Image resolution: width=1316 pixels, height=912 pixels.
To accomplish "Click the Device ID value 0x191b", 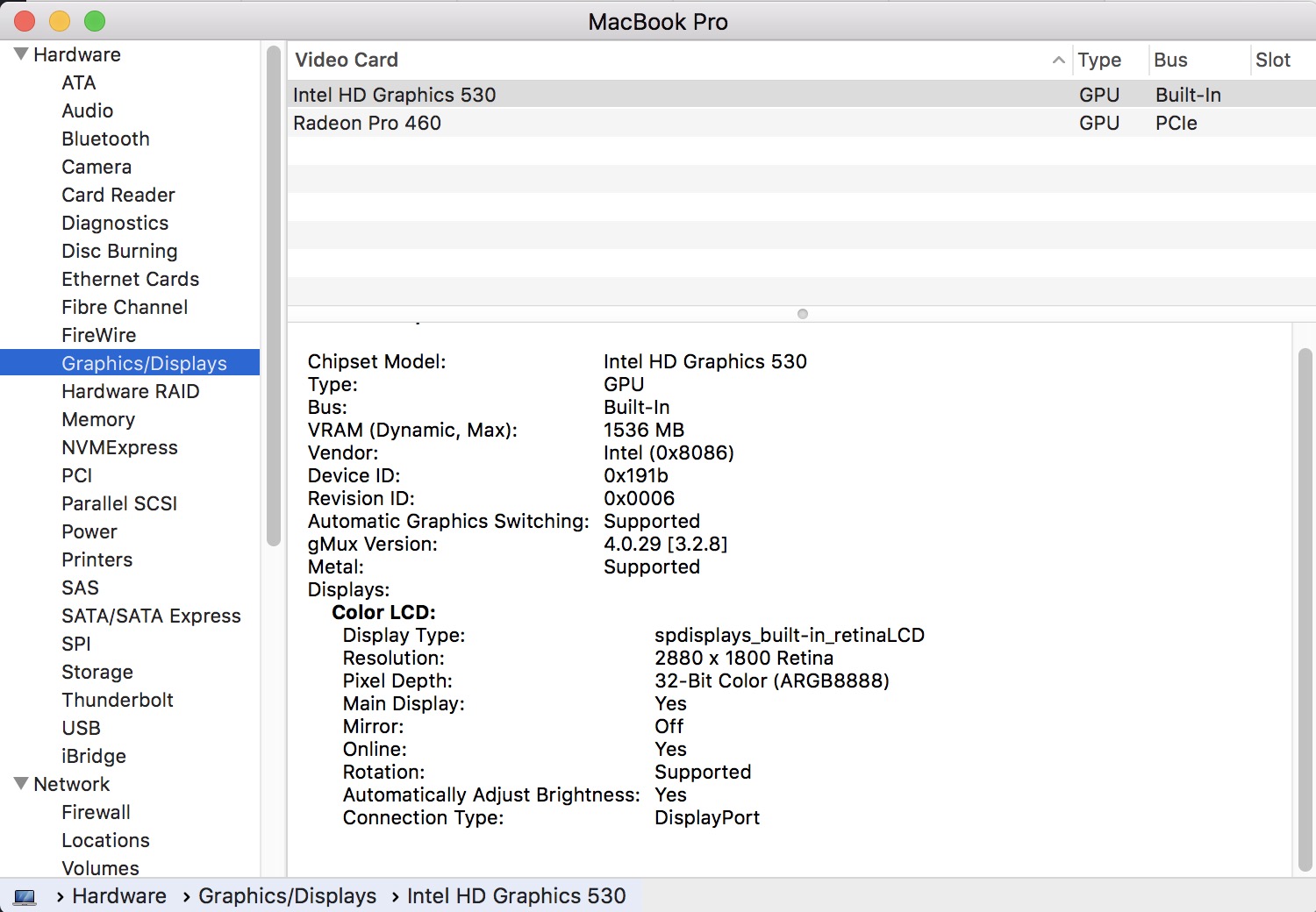I will (636, 475).
